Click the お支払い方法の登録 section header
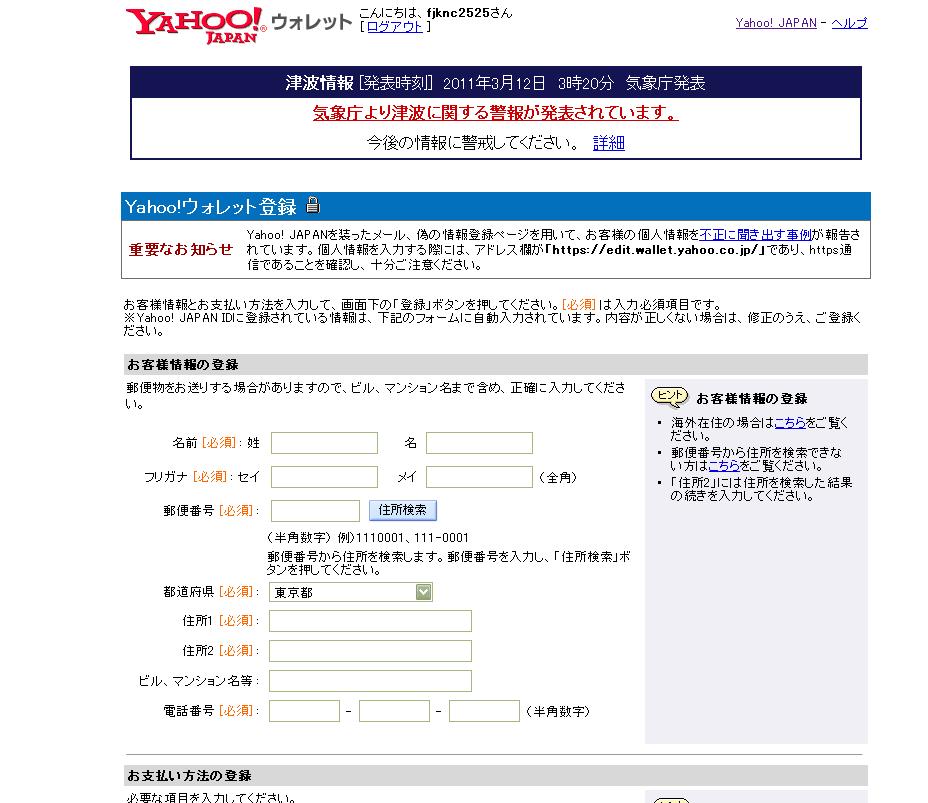 495,775
